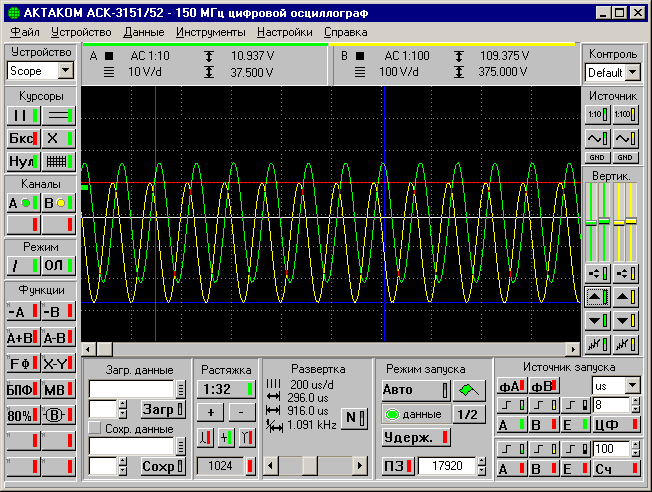Select 1:100 probe for channel B

click(625, 114)
